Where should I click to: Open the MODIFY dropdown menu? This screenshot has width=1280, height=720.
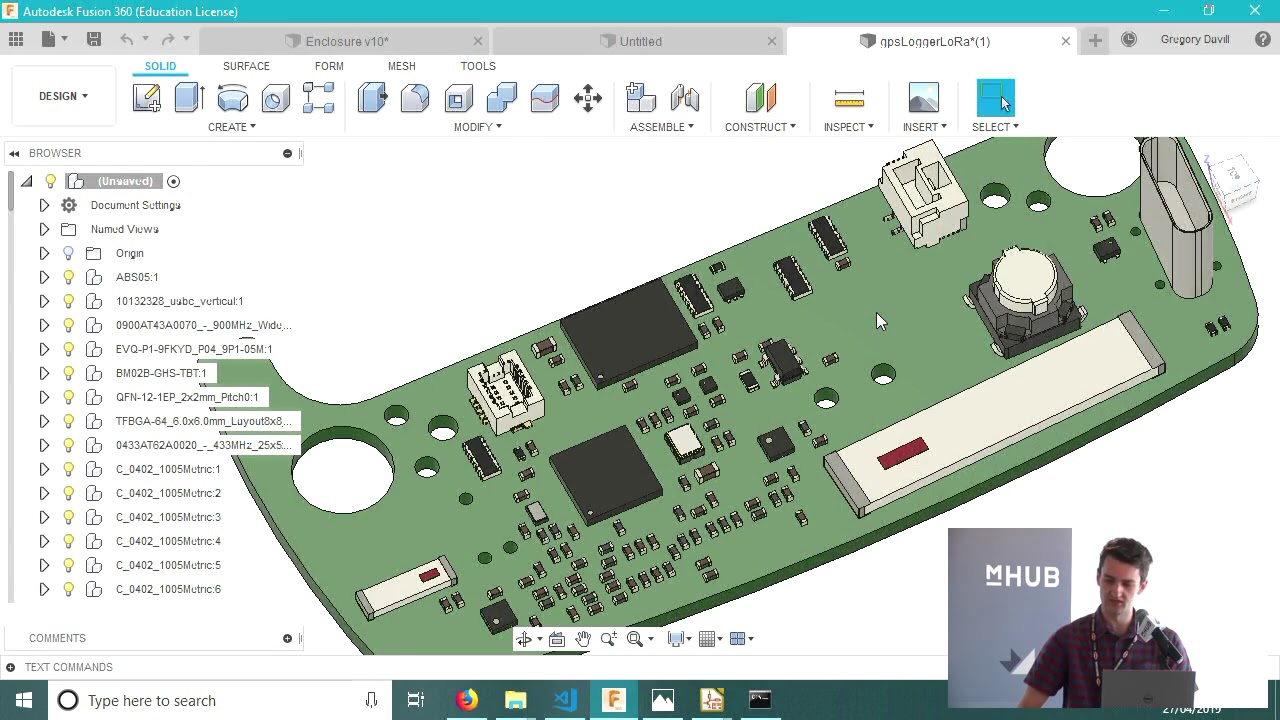(478, 127)
